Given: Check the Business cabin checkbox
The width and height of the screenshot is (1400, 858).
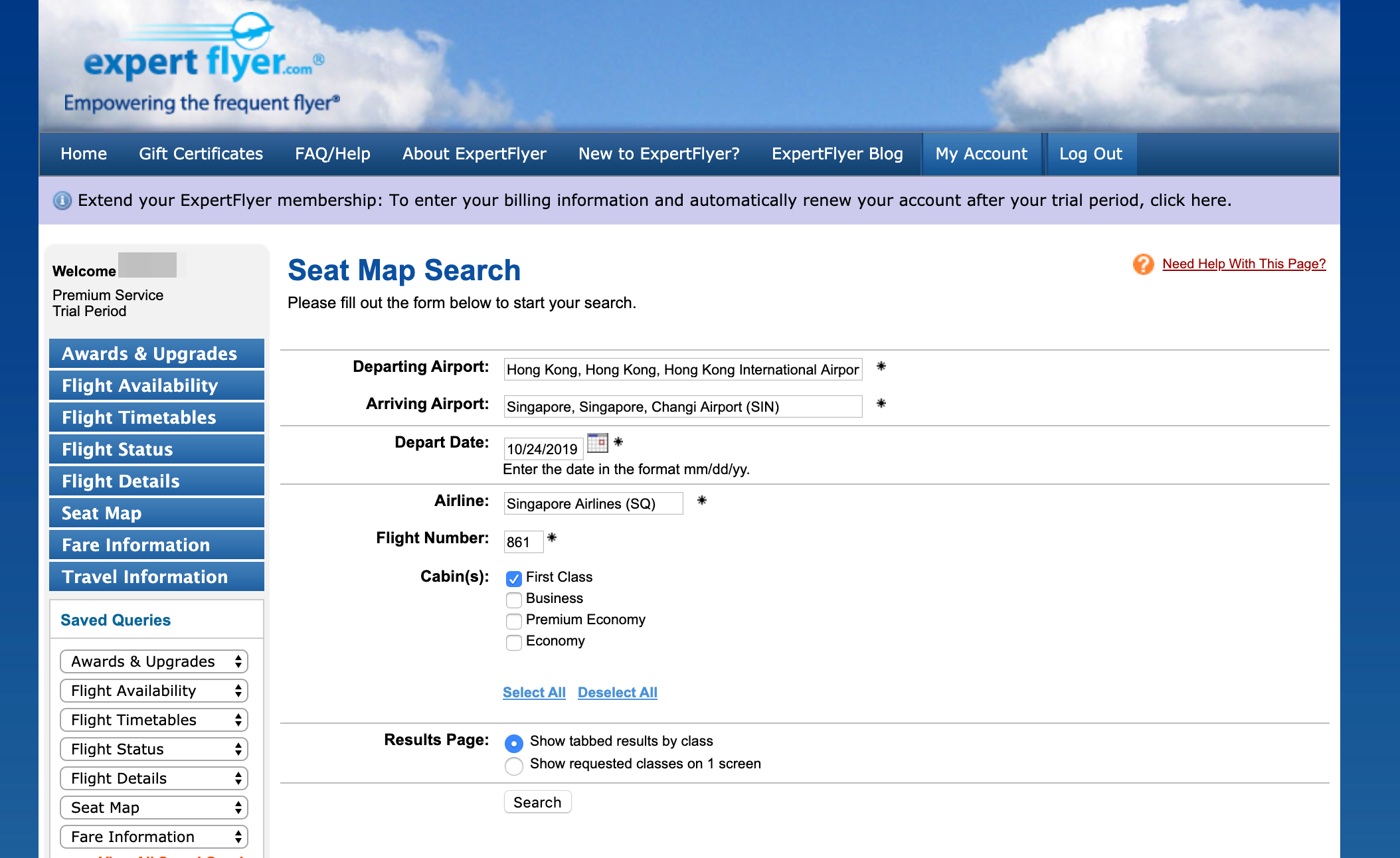Looking at the screenshot, I should pyautogui.click(x=514, y=600).
